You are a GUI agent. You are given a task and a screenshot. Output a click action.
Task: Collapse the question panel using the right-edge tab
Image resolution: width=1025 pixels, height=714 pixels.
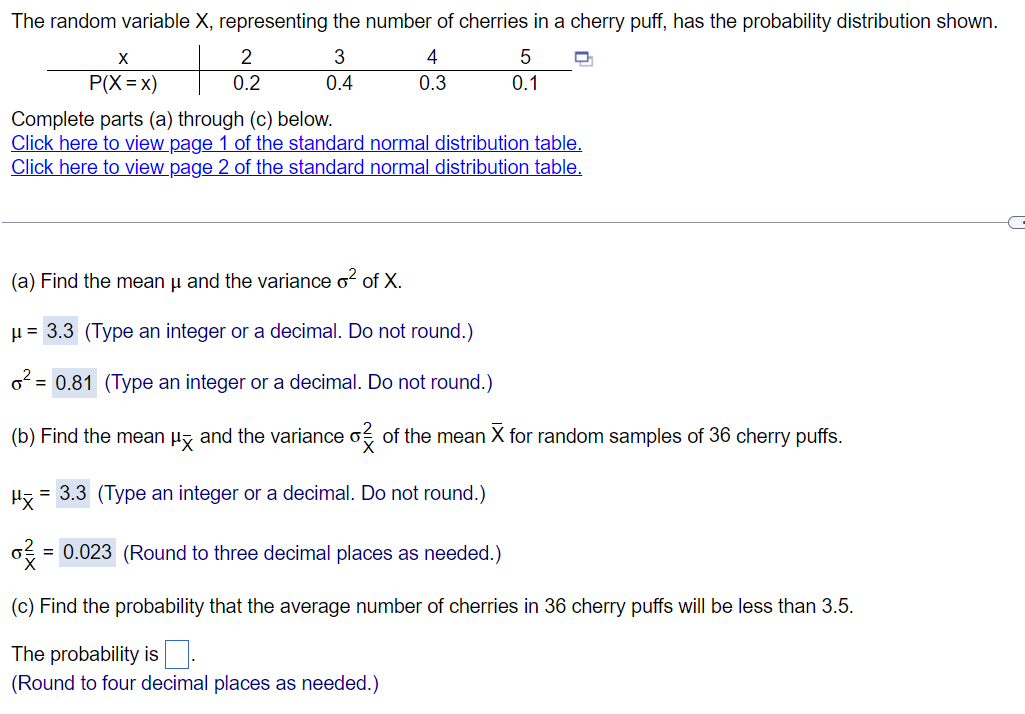pyautogui.click(x=1018, y=221)
